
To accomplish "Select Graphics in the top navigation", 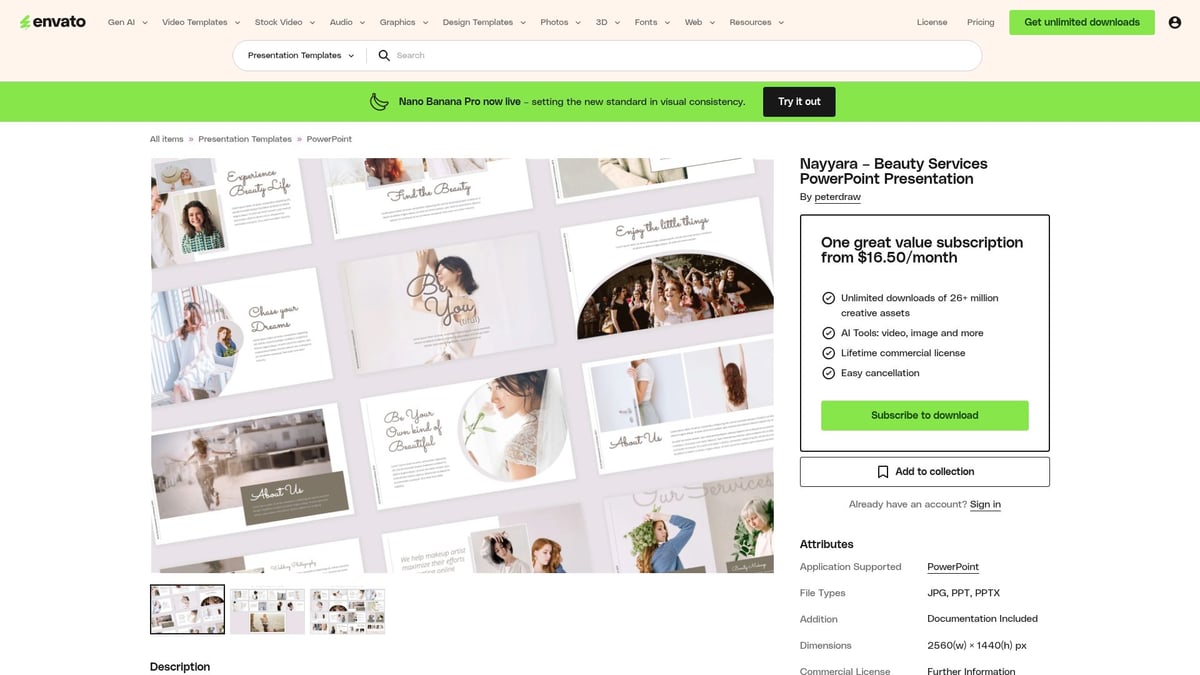I will [397, 21].
